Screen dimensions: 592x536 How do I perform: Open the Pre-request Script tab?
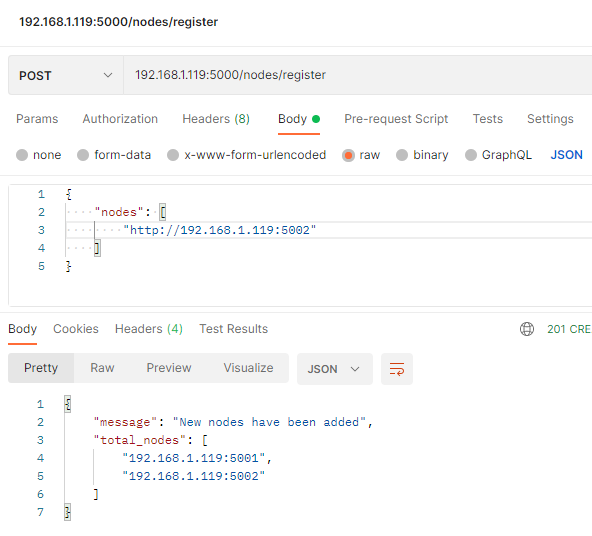coord(396,119)
